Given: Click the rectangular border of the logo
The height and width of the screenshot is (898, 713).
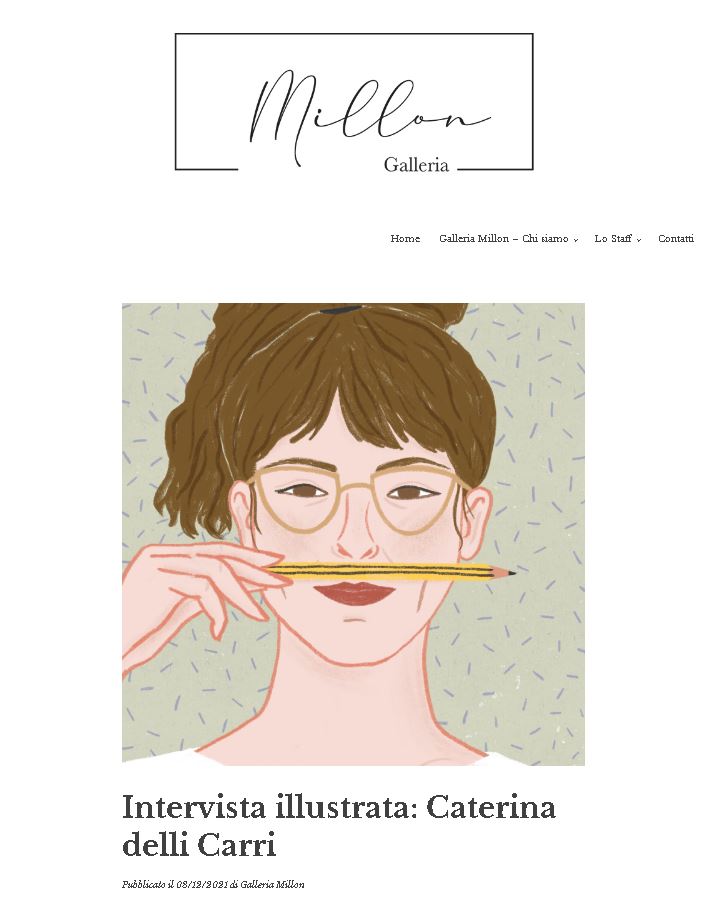Looking at the screenshot, I should point(354,34).
